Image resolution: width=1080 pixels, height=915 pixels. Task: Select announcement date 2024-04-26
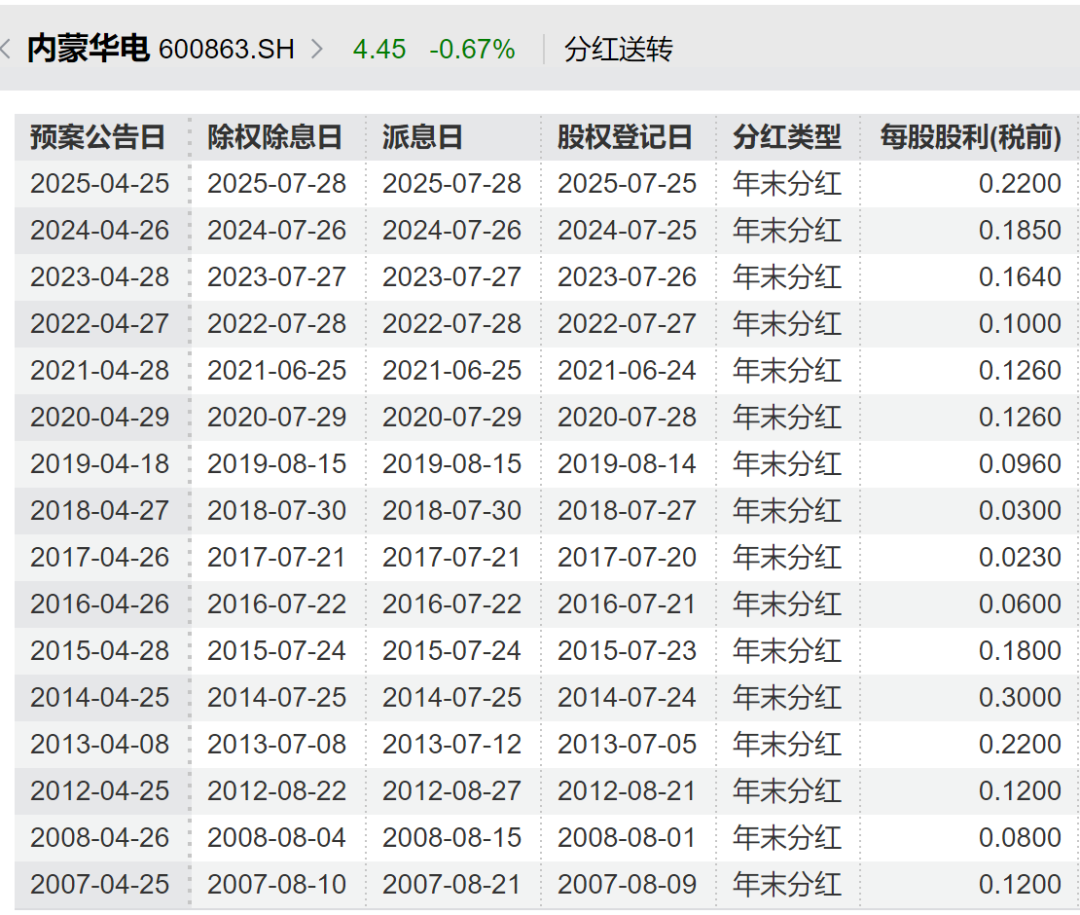pos(100,231)
